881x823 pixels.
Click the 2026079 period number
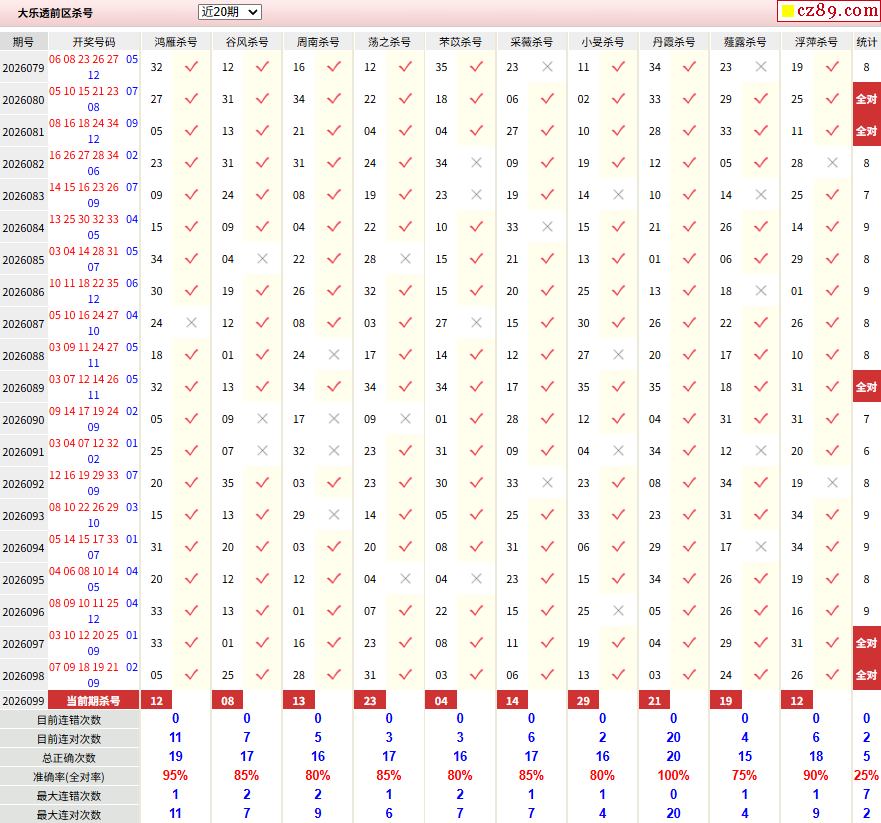(x=24, y=68)
